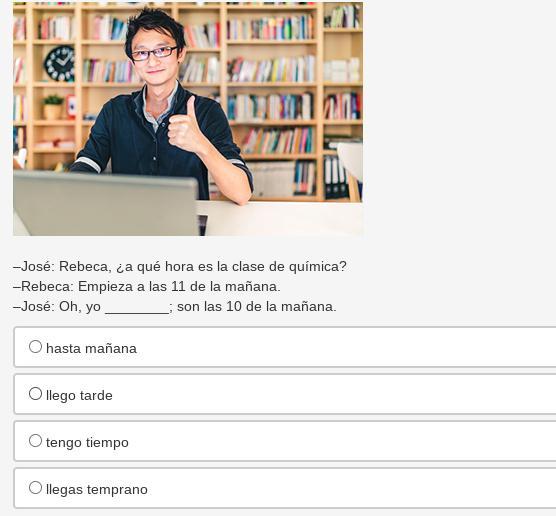Image resolution: width=556 pixels, height=516 pixels.
Task: Click the man's glasses in the photo
Action: pyautogui.click(x=154, y=54)
